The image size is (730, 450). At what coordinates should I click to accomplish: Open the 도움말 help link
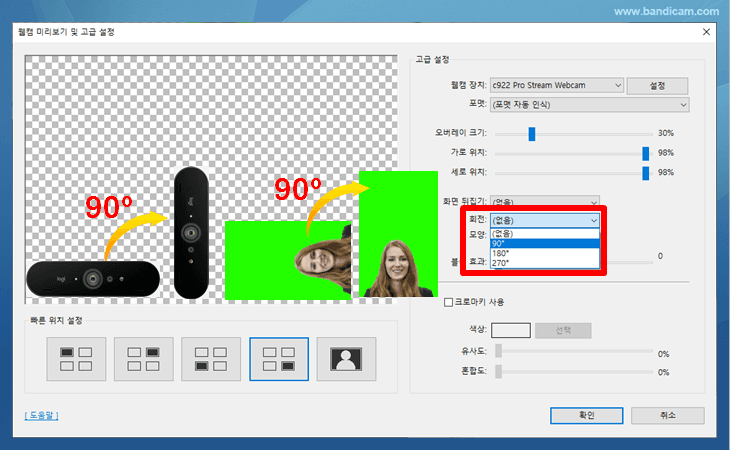click(x=41, y=415)
